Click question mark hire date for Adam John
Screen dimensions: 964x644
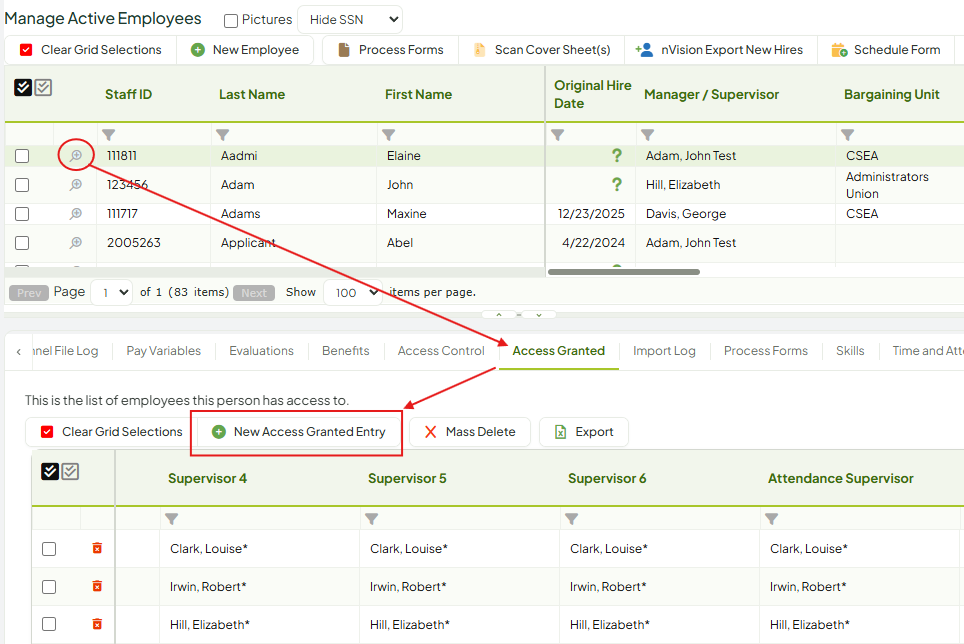617,184
